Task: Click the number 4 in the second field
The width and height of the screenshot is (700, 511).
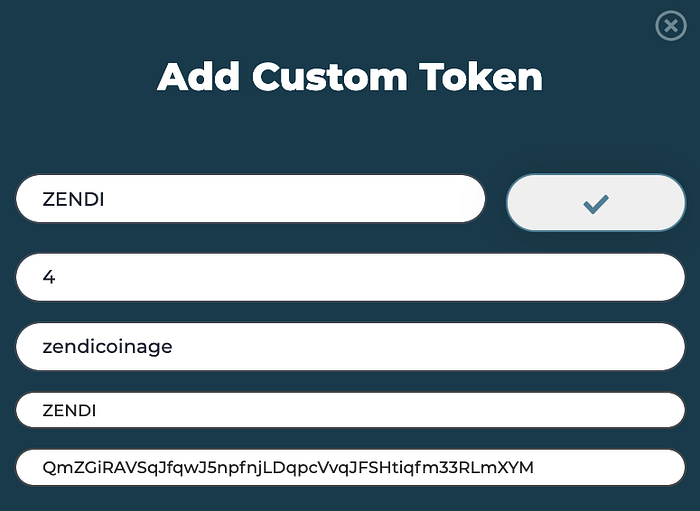Action: tap(48, 278)
